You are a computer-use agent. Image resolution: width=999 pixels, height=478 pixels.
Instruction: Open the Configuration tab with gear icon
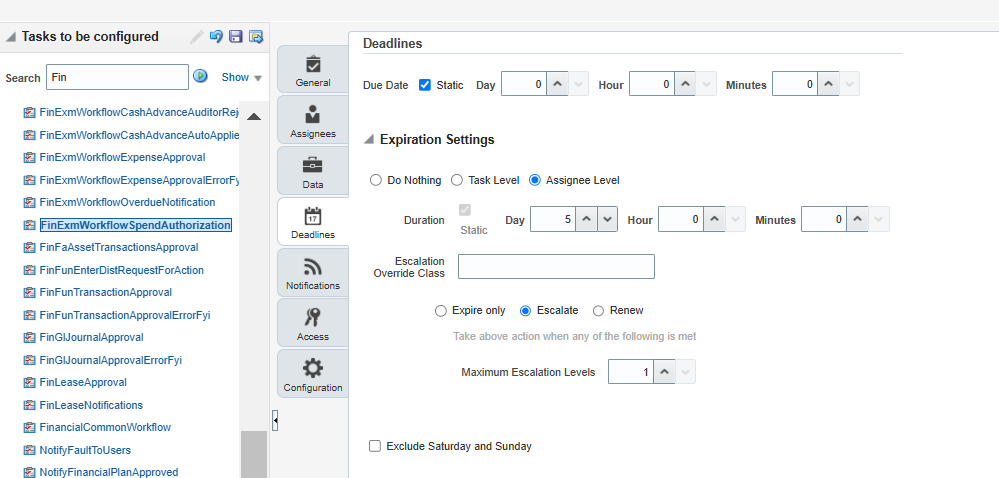point(313,374)
